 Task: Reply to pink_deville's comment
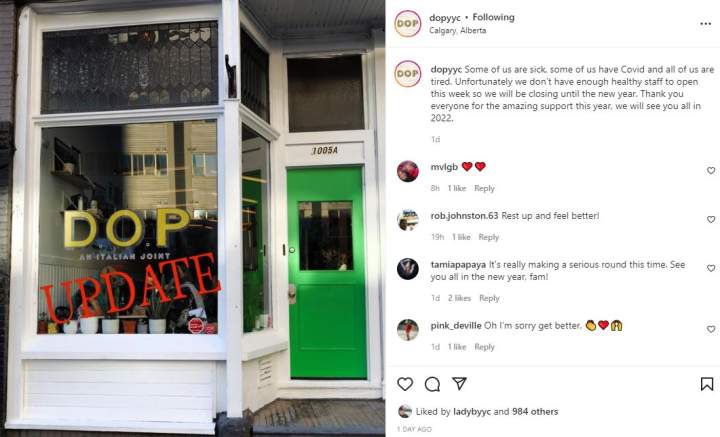(484, 347)
